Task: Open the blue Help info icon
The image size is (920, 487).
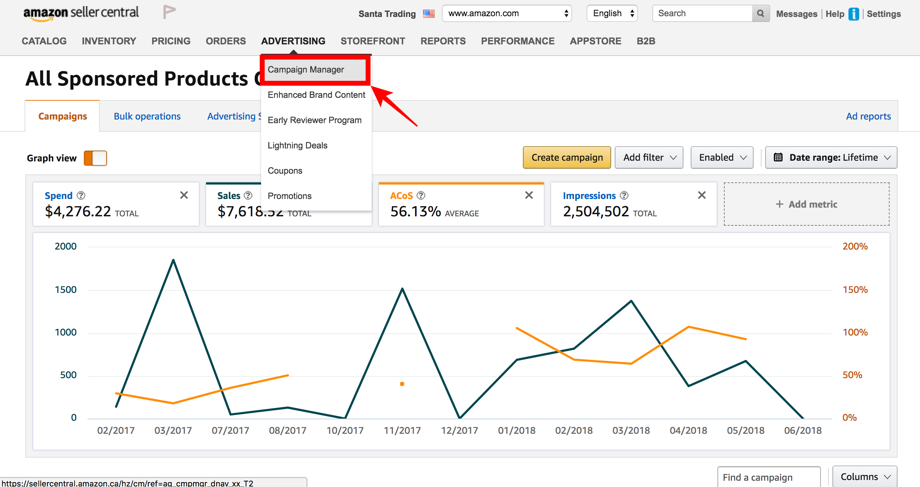Action: point(854,14)
